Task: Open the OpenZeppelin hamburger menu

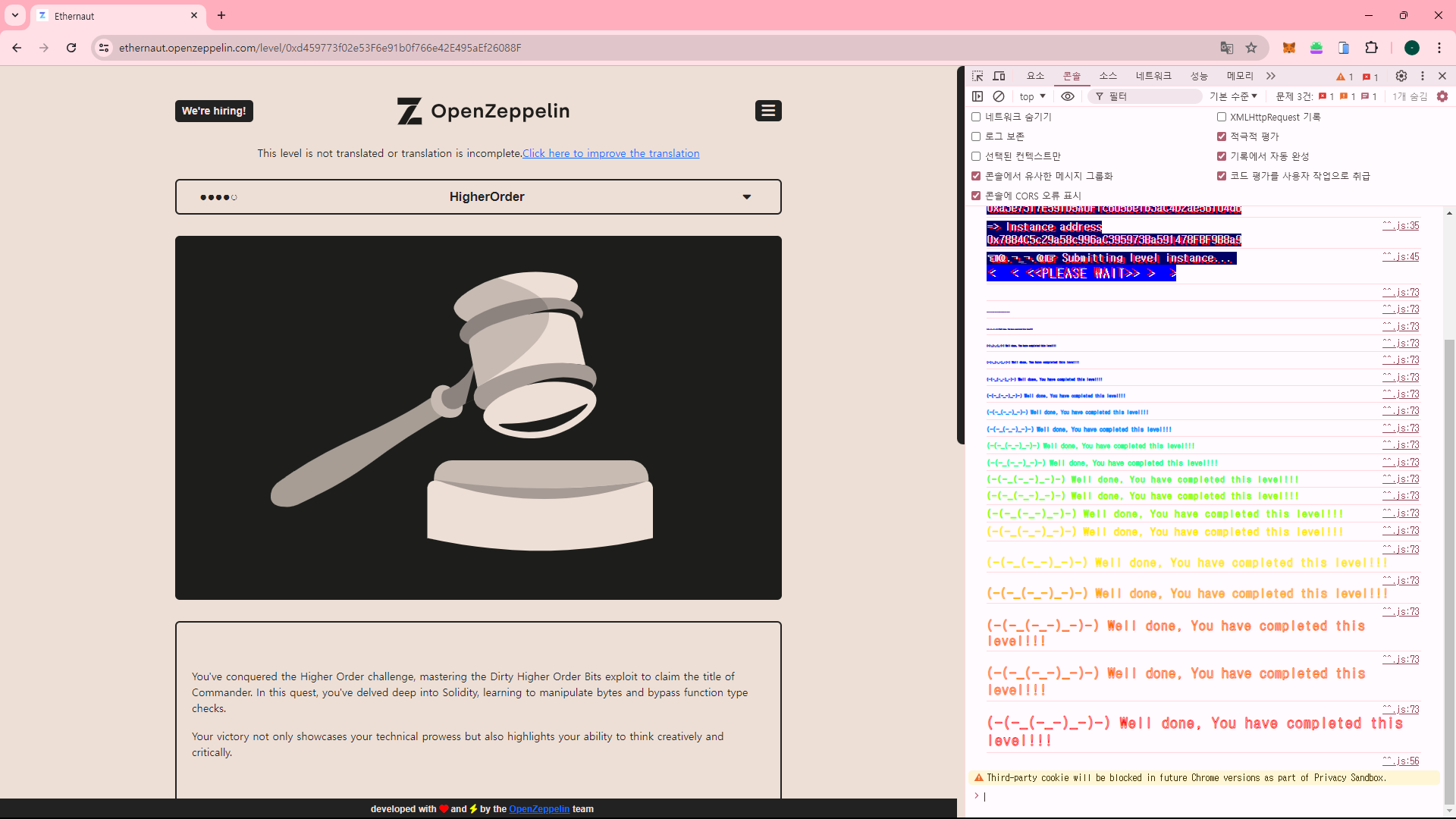Action: coord(768,111)
